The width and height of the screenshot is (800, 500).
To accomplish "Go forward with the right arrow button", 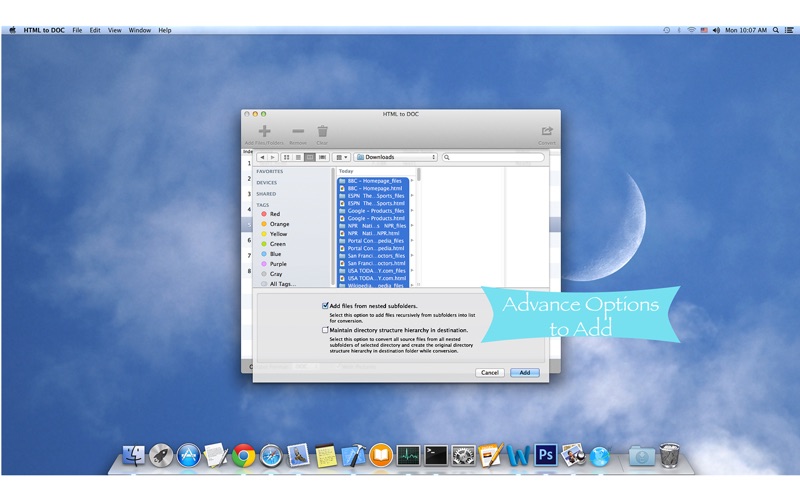I will [x=272, y=157].
